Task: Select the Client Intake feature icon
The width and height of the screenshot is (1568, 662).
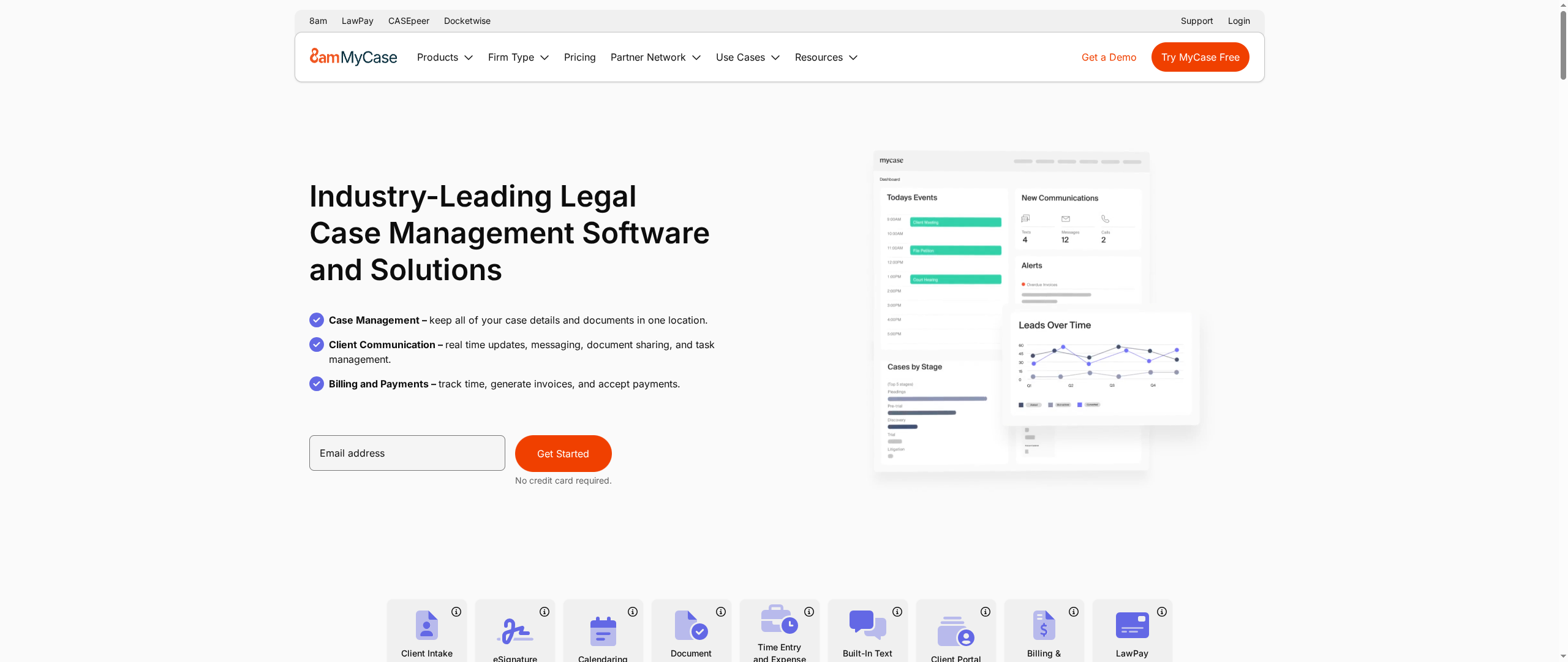Action: point(427,625)
